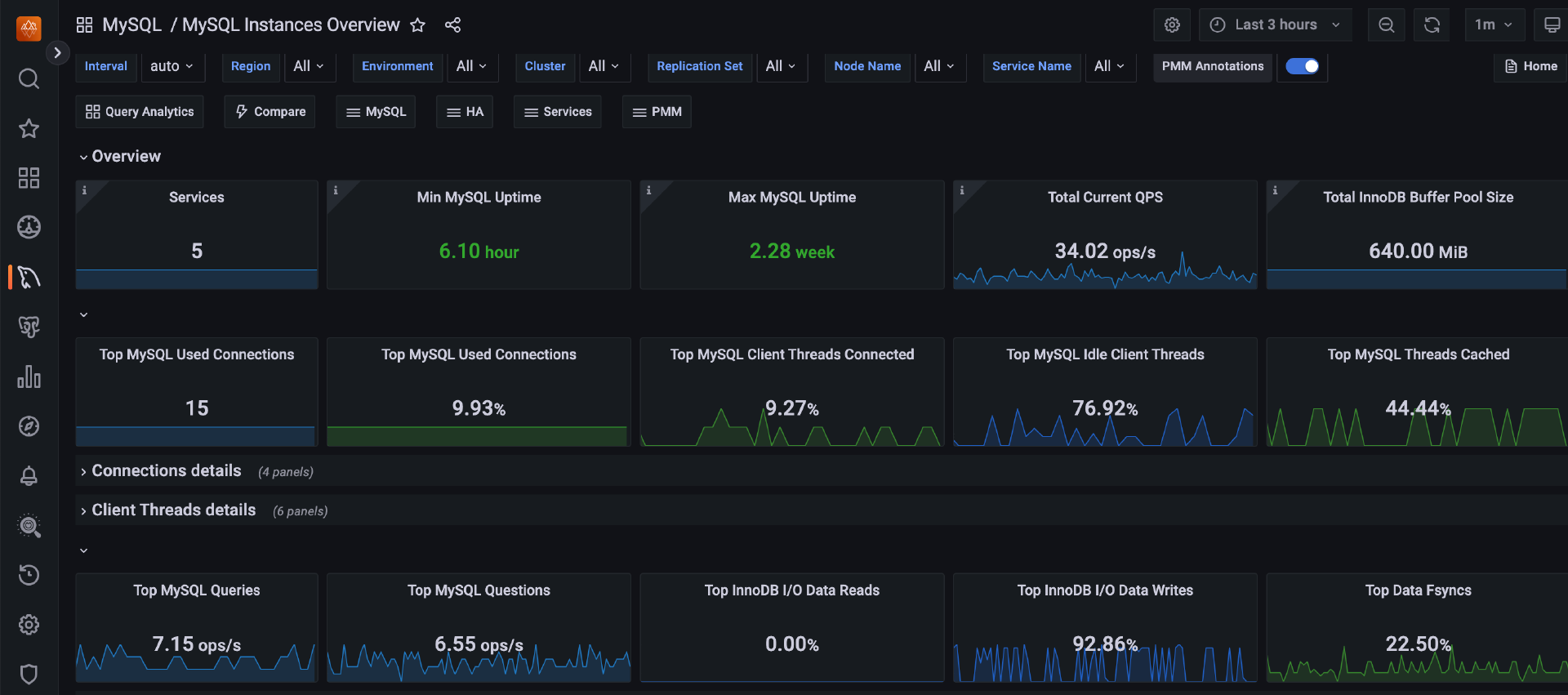
Task: Open the Services menu
Action: pos(558,112)
